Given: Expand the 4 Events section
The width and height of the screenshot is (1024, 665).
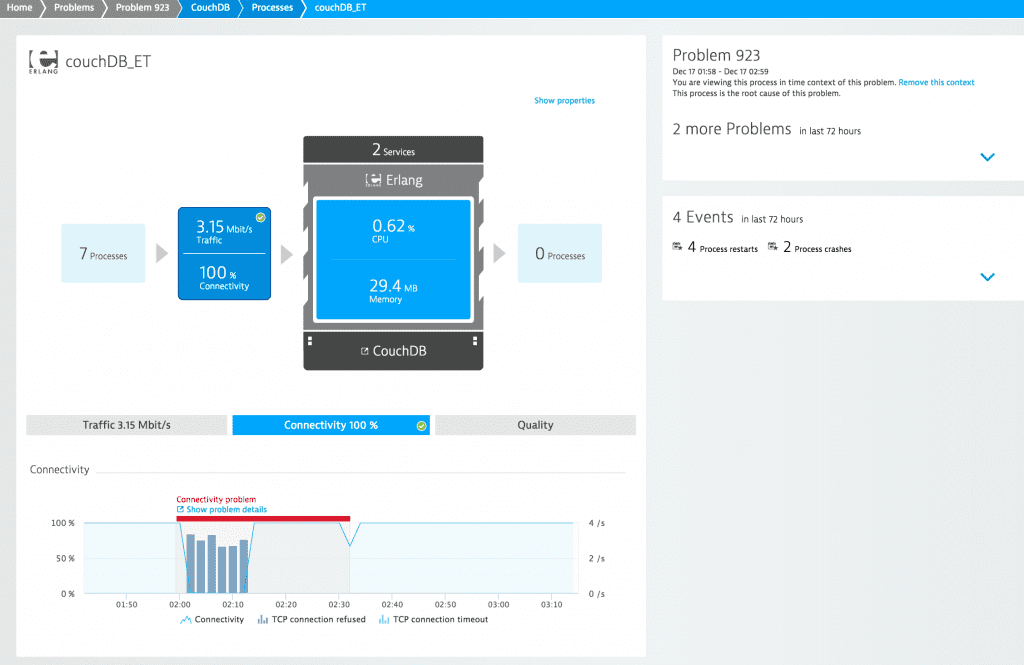Looking at the screenshot, I should pos(987,277).
